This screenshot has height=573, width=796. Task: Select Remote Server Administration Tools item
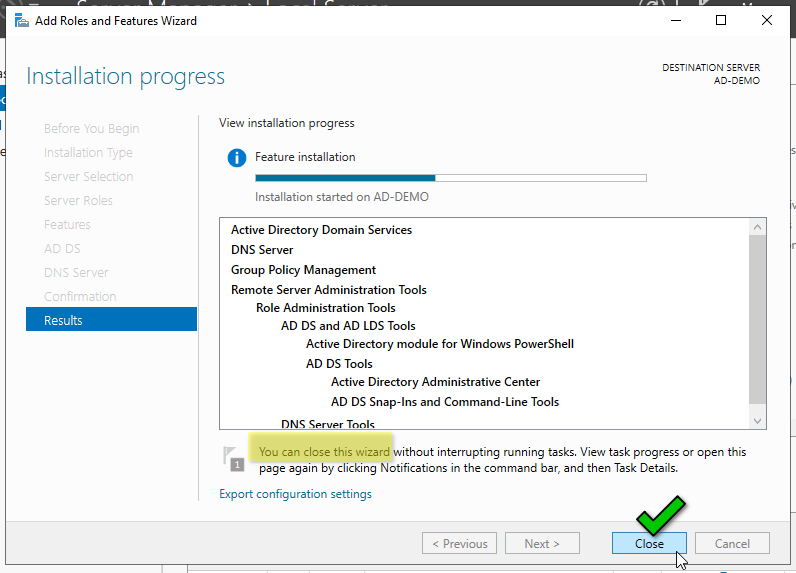328,290
